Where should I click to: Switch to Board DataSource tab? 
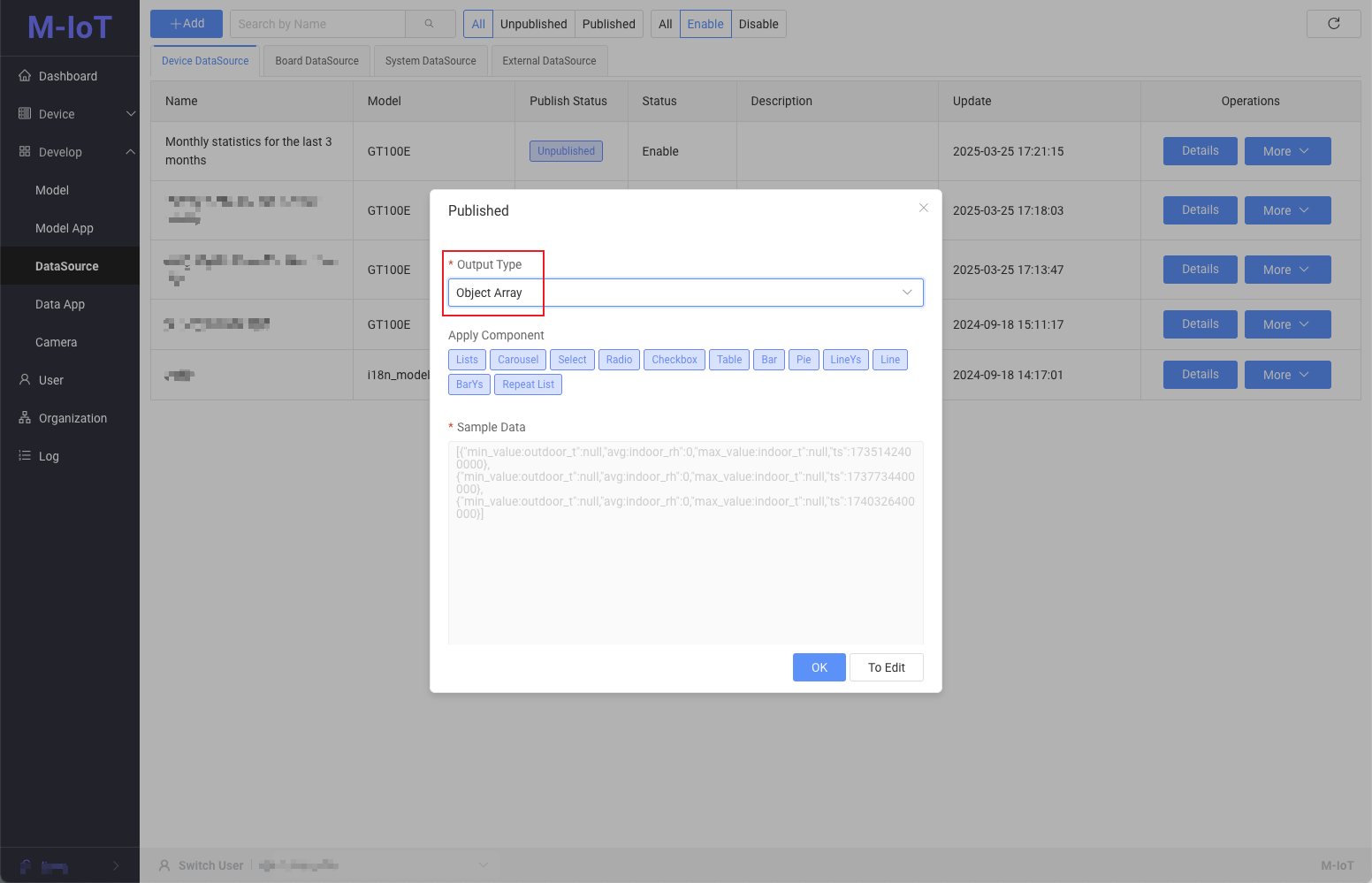pyautogui.click(x=316, y=61)
